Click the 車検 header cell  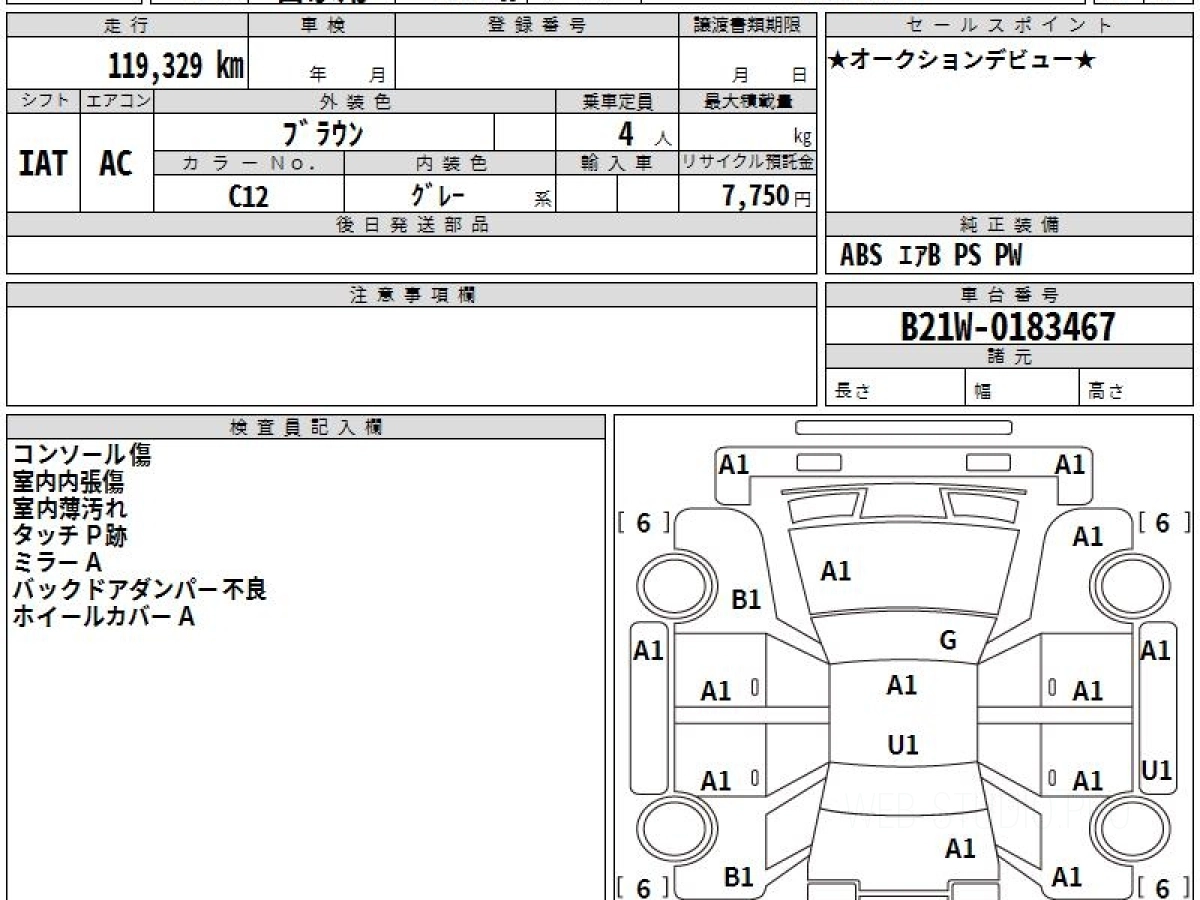pos(322,26)
